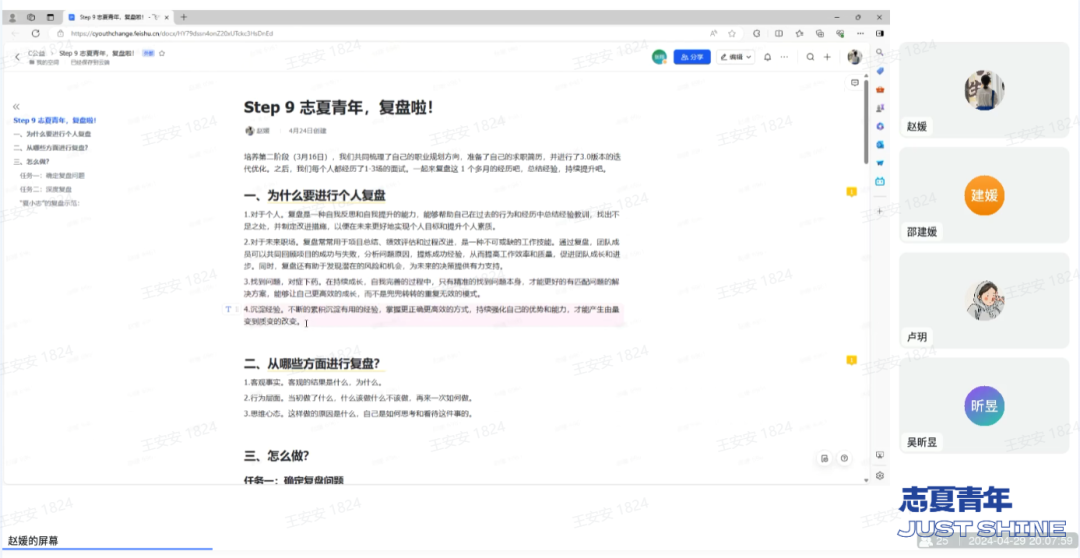This screenshot has height=558, width=1080.
Task: Open a new browser tab
Action: 183,17
